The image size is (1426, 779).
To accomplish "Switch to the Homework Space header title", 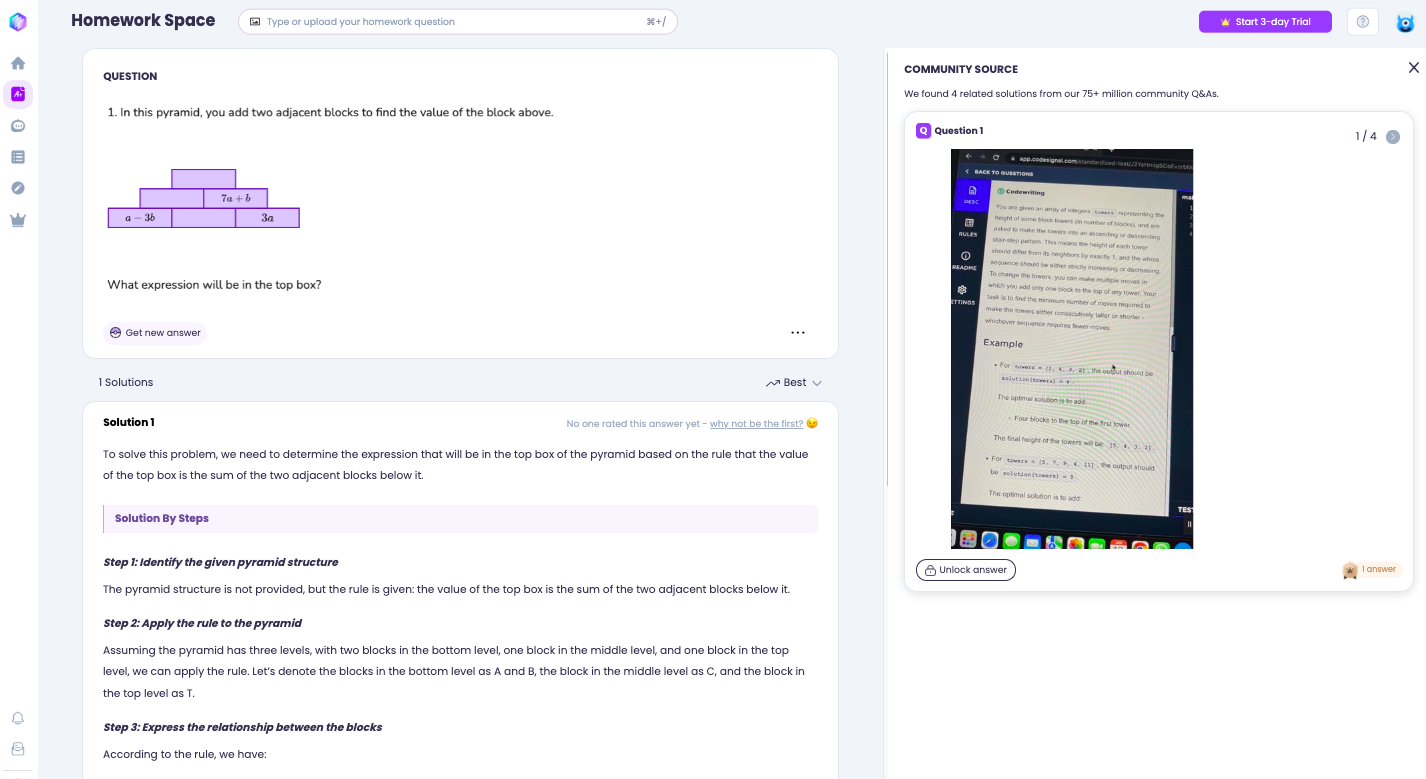I will pos(143,20).
